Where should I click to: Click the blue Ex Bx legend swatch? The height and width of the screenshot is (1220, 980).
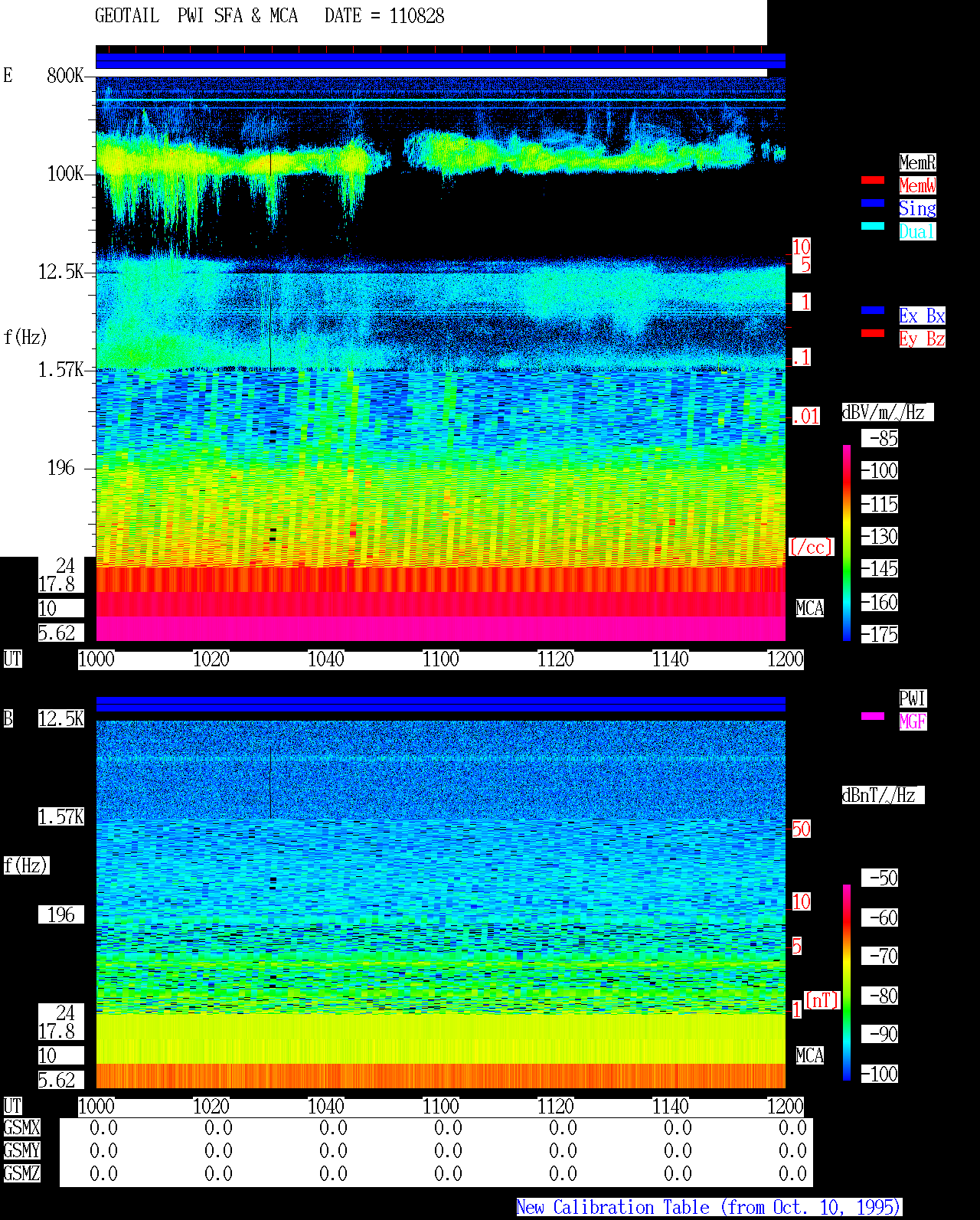point(873,310)
